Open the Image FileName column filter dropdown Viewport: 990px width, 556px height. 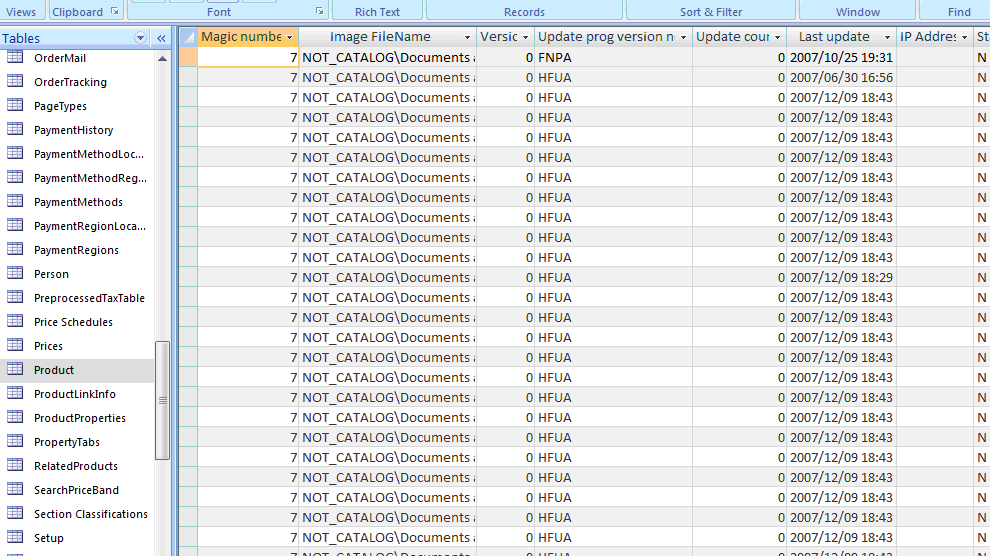pyautogui.click(x=467, y=37)
